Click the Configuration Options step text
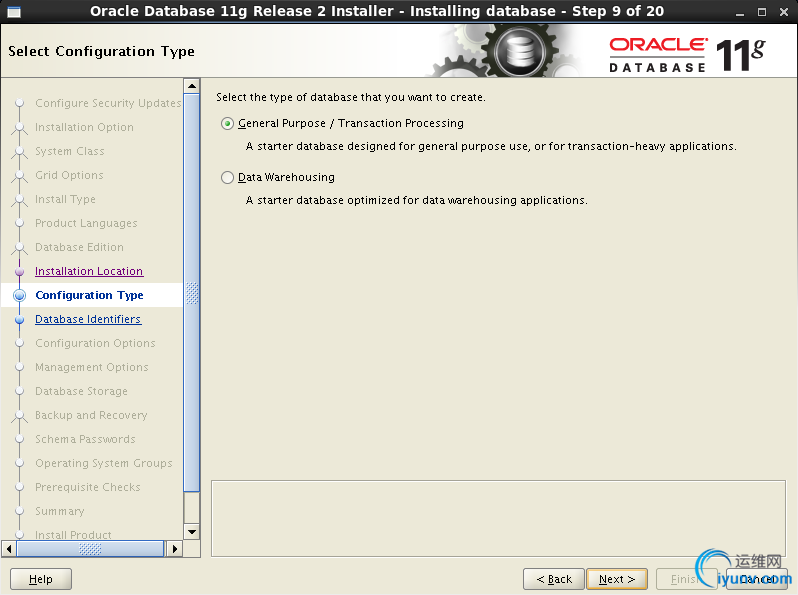This screenshot has height=595, width=798. click(95, 343)
